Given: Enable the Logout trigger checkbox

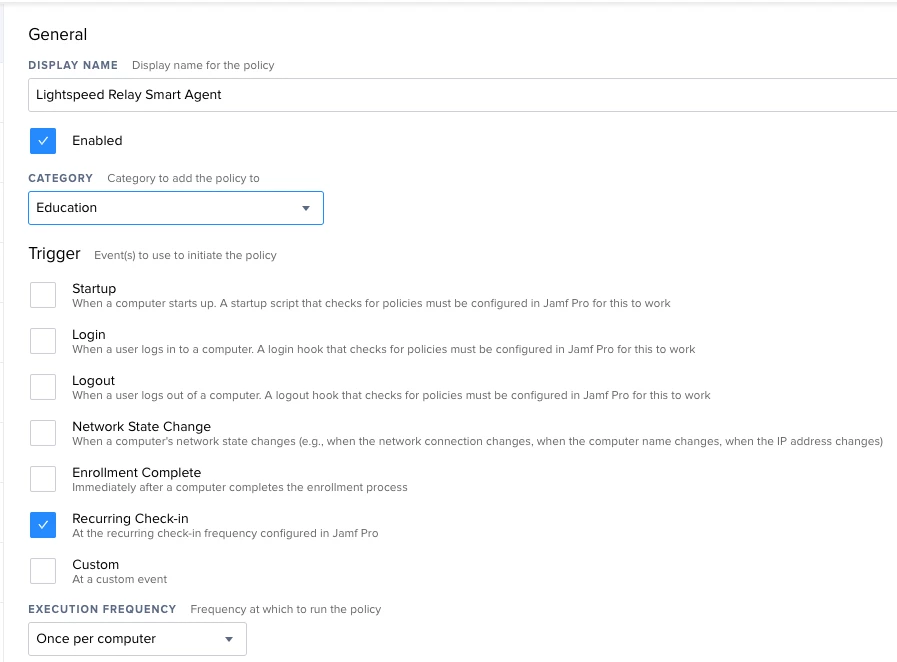Looking at the screenshot, I should click(43, 387).
